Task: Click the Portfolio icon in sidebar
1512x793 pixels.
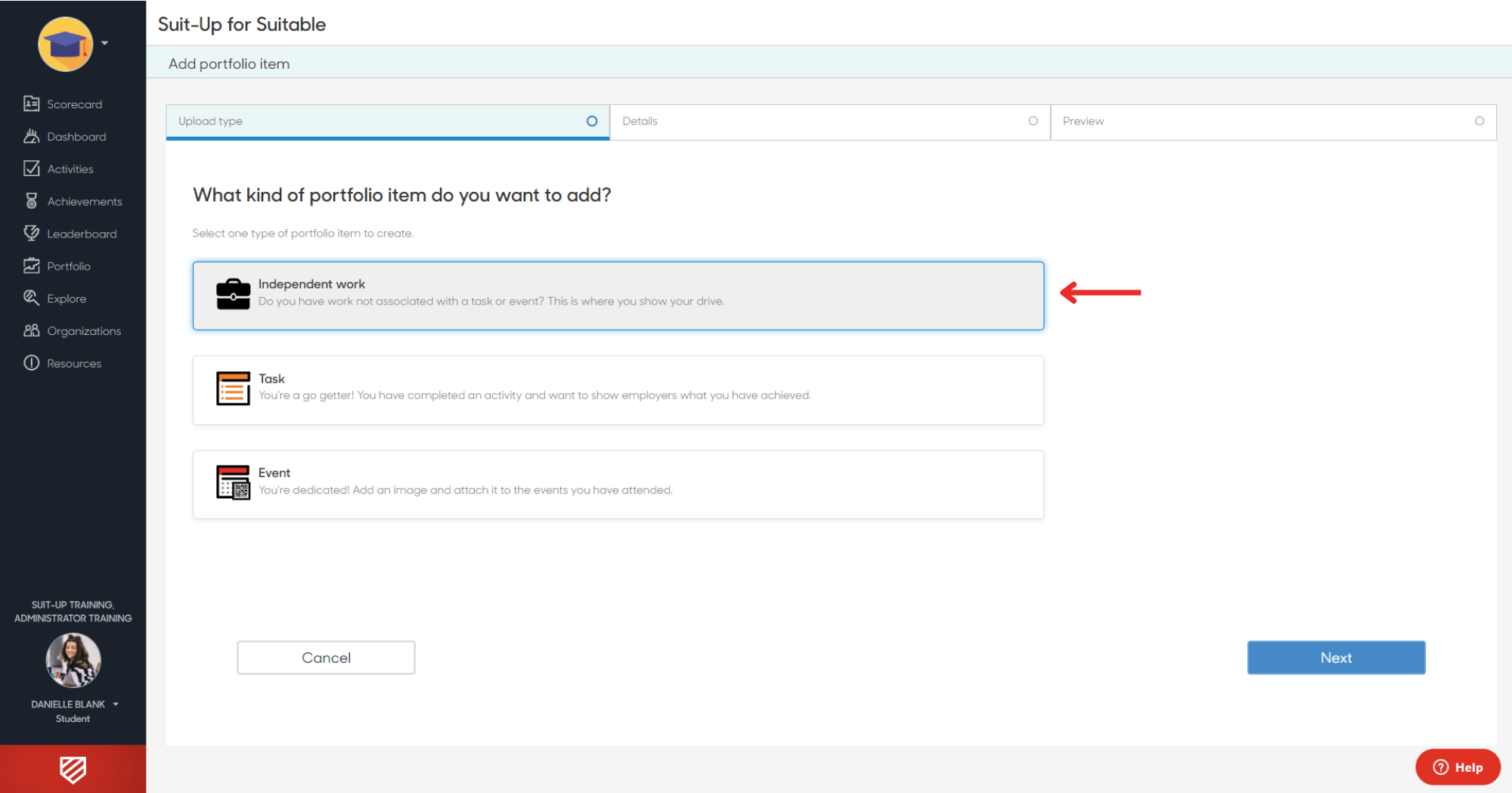Action: pos(31,265)
